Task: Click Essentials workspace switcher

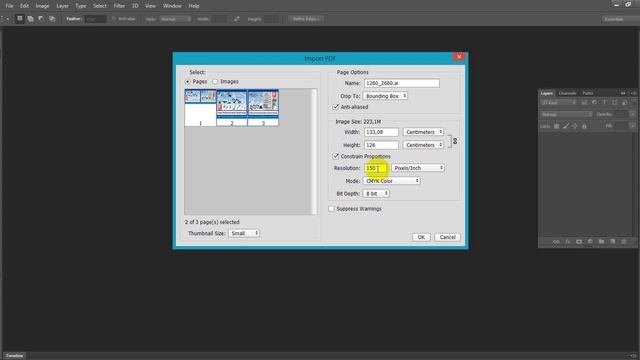Action: point(620,19)
